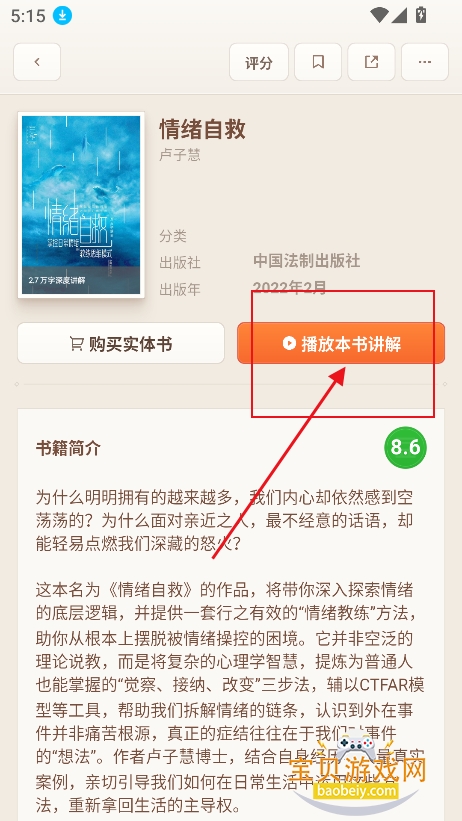
Task: Tap the share export icon
Action: [x=371, y=62]
